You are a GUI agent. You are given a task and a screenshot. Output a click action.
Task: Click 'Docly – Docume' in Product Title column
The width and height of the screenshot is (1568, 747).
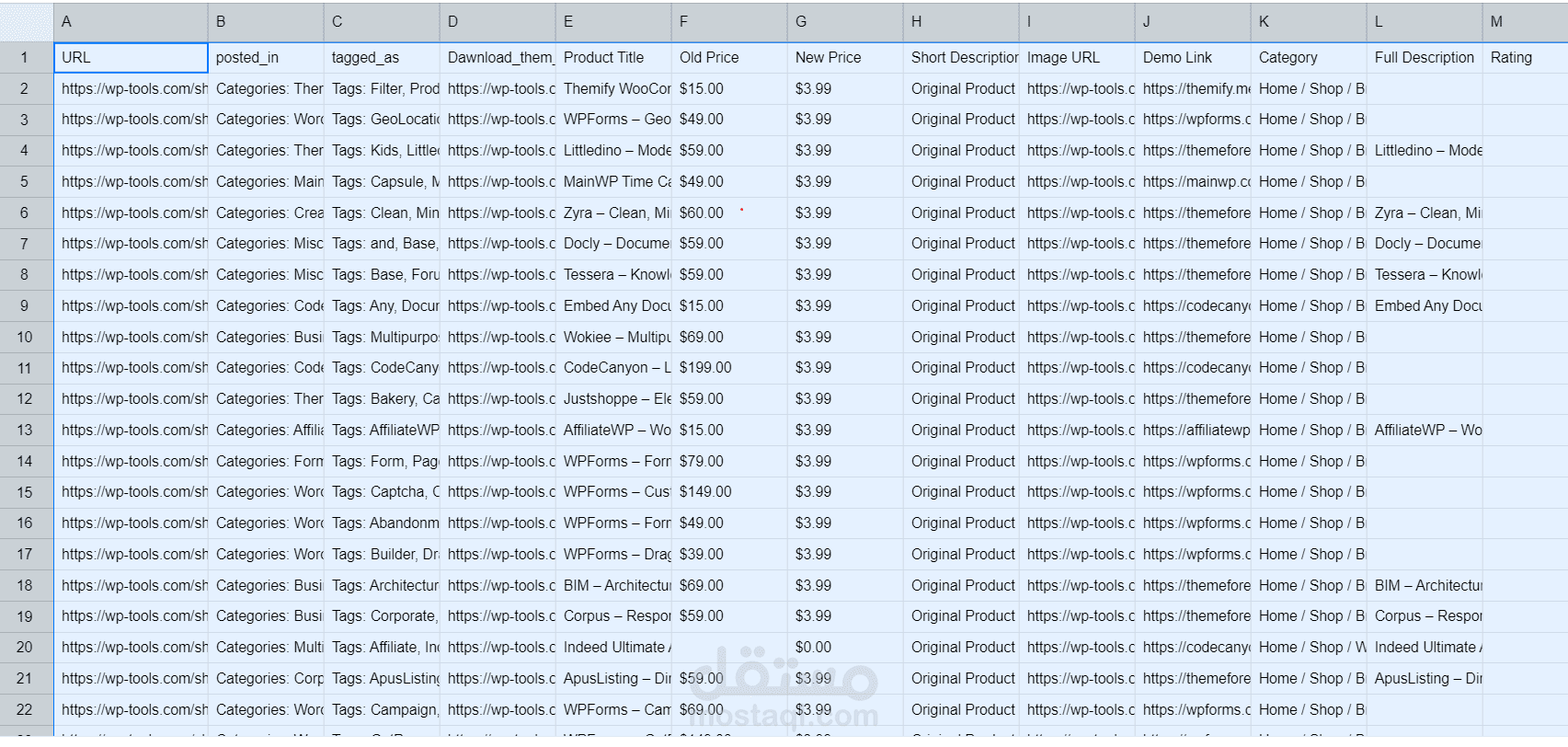tap(613, 244)
